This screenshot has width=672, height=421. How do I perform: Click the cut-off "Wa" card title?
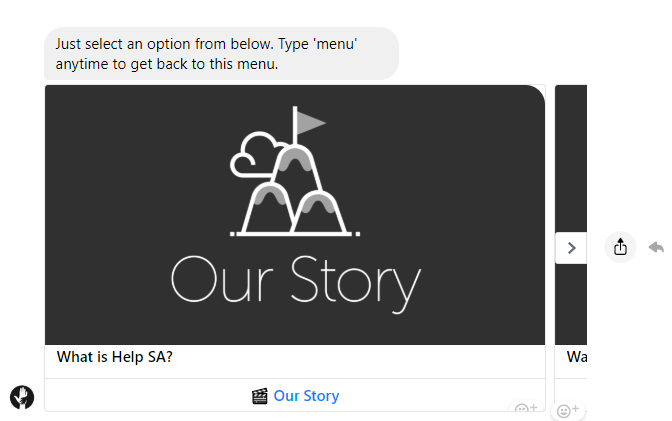576,357
